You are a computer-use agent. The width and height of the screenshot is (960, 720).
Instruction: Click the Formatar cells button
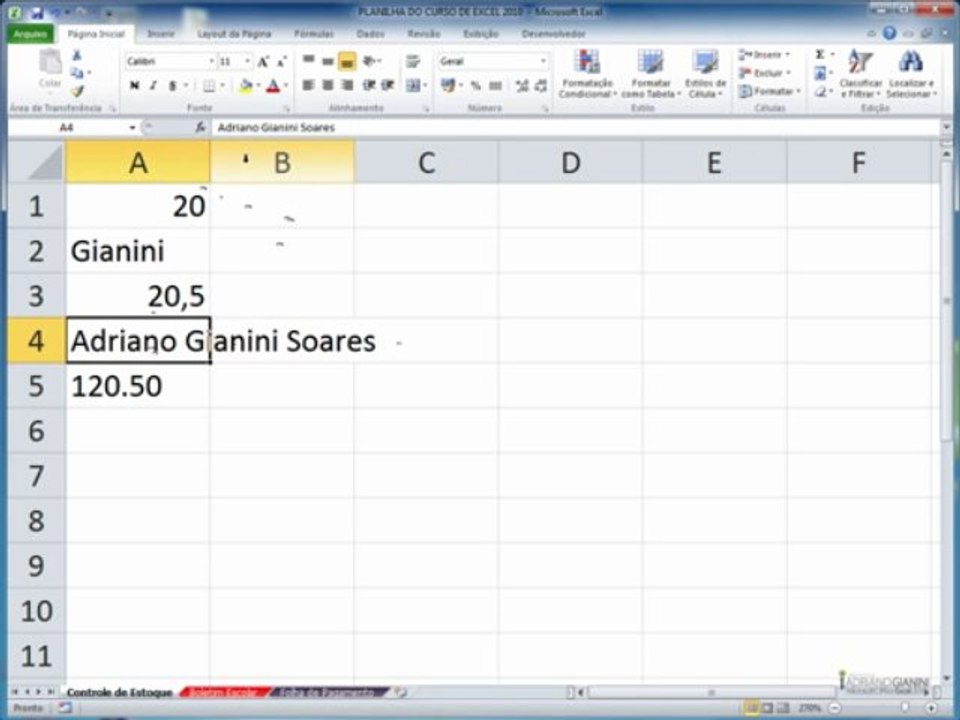pos(769,92)
